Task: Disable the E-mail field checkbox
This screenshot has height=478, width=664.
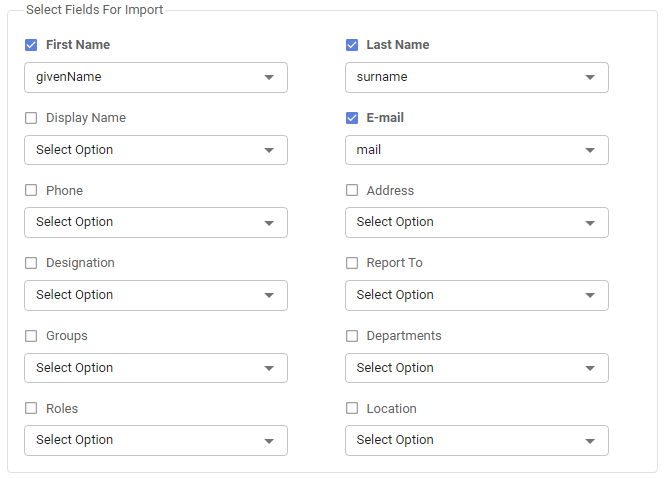Action: [352, 118]
